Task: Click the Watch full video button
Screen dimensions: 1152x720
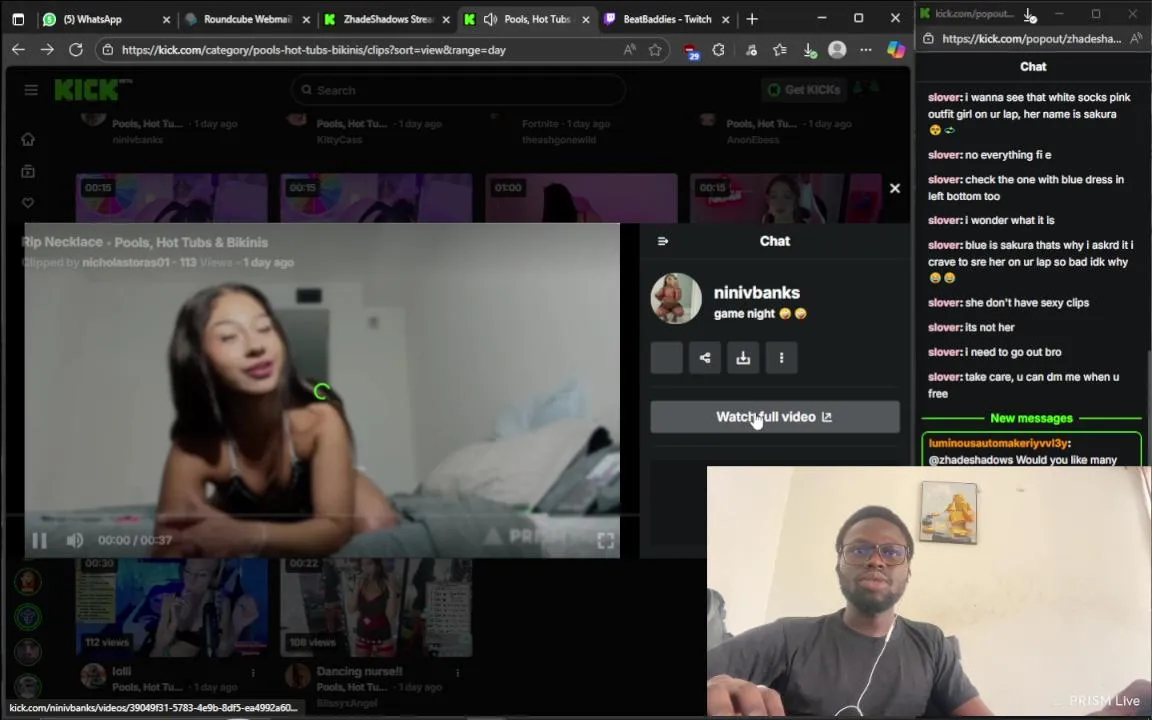Action: tap(774, 417)
